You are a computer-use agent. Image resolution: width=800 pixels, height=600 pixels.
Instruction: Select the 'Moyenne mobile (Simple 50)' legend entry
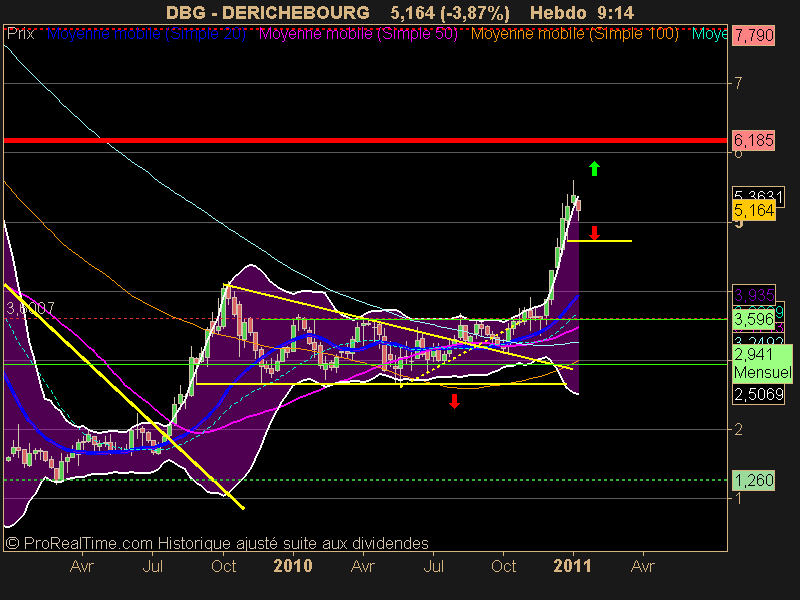click(x=358, y=34)
